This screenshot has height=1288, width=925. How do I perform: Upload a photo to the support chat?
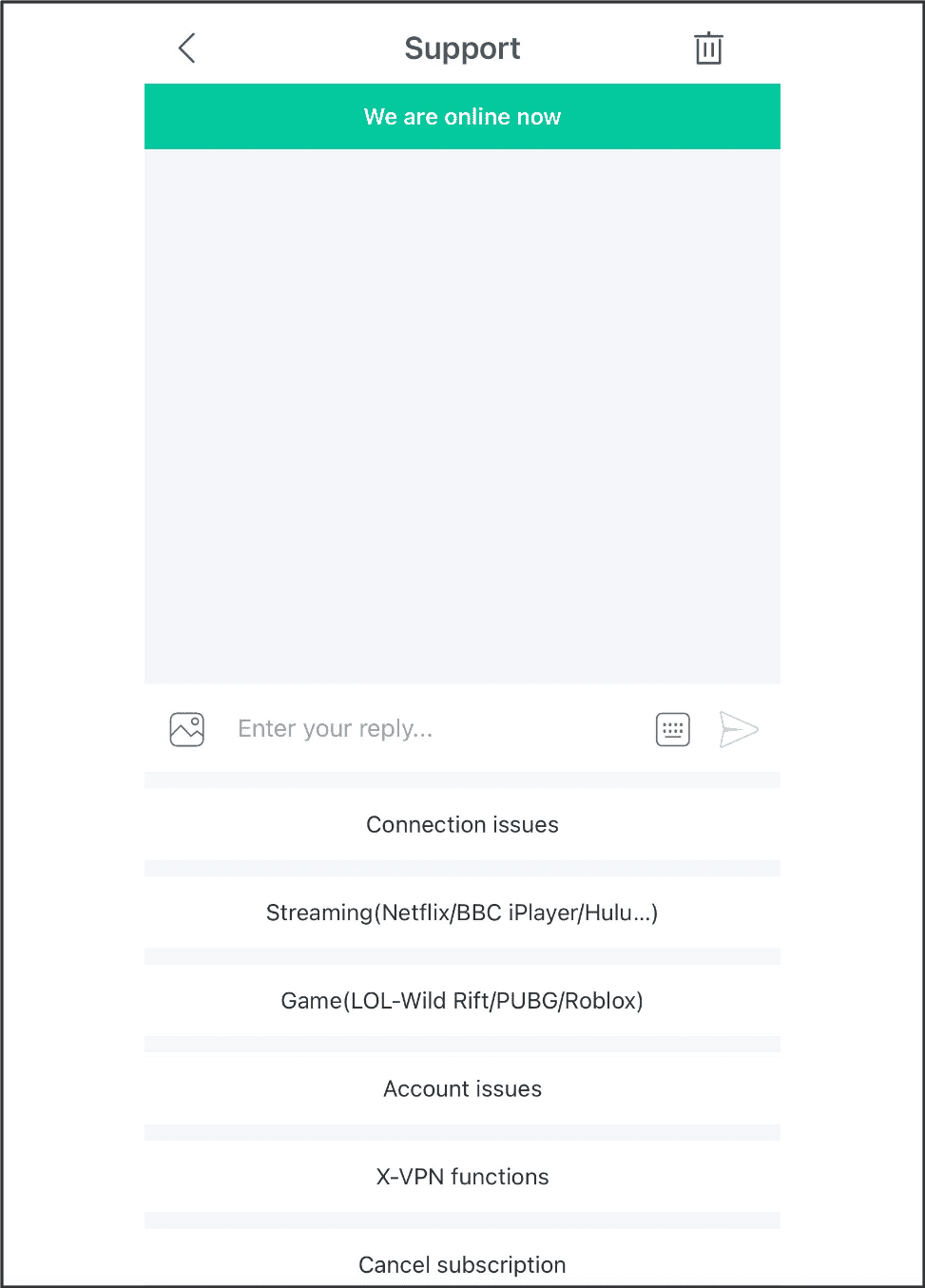[x=187, y=730]
